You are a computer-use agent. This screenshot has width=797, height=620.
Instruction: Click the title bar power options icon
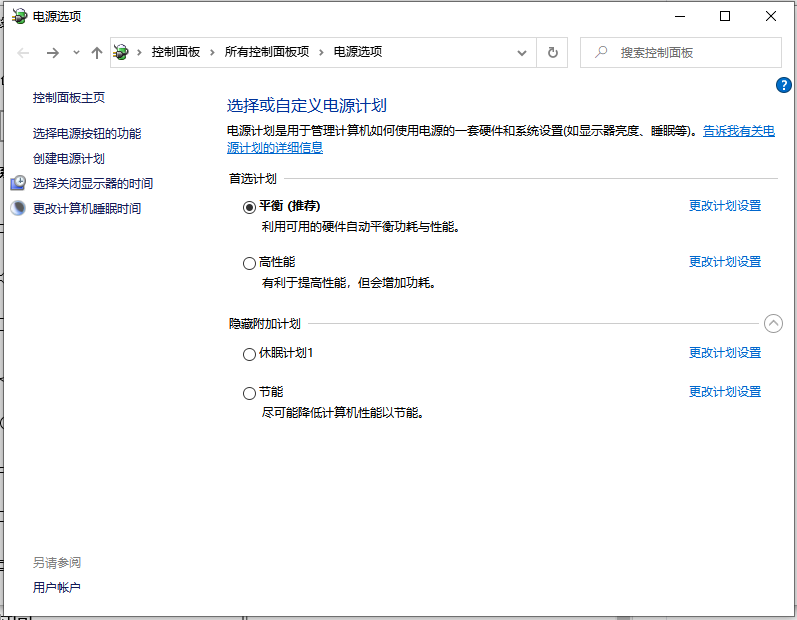19,16
